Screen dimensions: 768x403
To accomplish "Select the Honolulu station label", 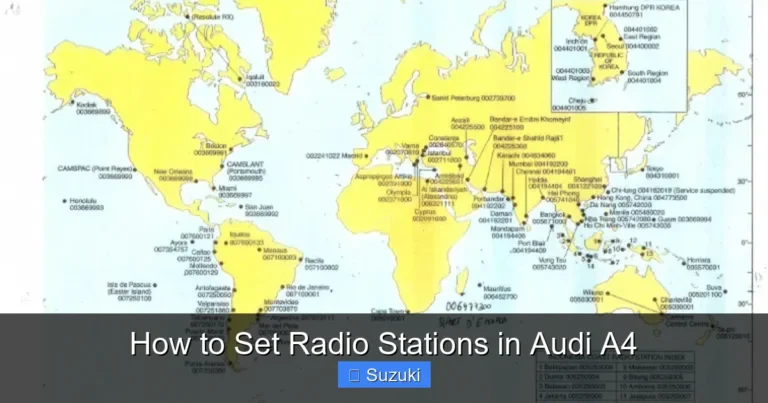I will click(x=86, y=204).
